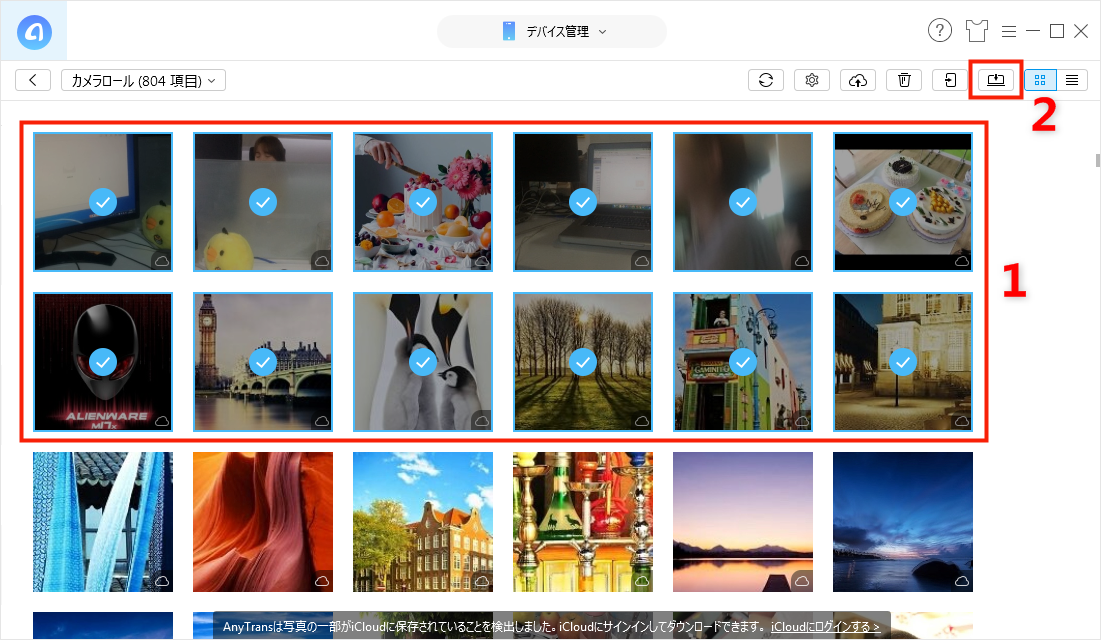Send selected photos to PC icon

pyautogui.click(x=996, y=80)
